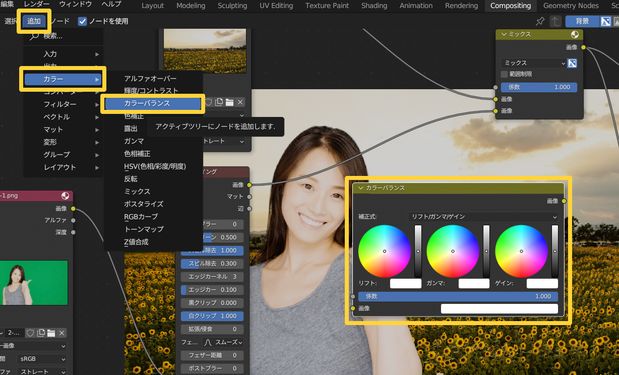Click the 白クリップ 1.000 slider
Image resolution: width=619 pixels, height=375 pixels.
[x=212, y=316]
